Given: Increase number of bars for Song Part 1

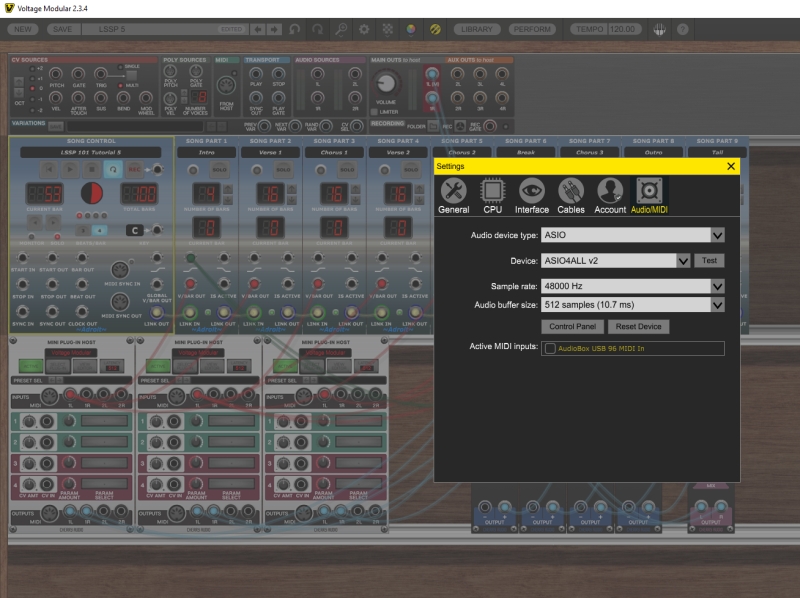Looking at the screenshot, I should pyautogui.click(x=228, y=189).
